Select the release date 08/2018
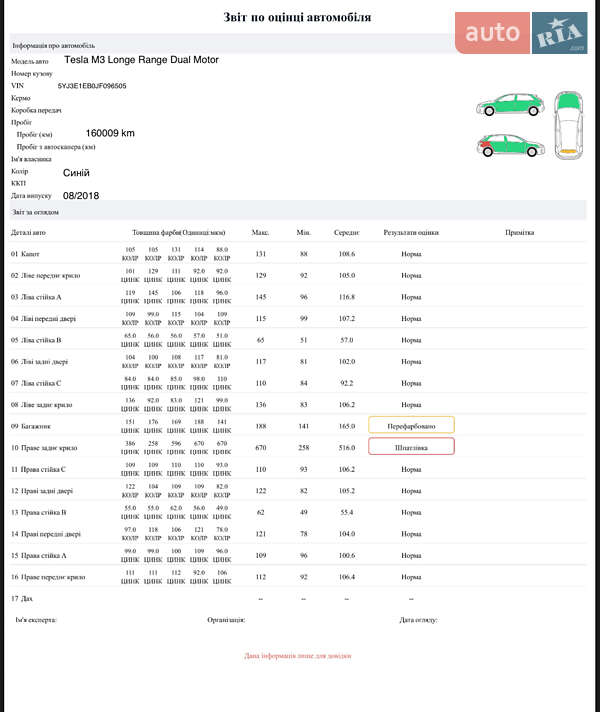The width and height of the screenshot is (600, 712). tap(81, 196)
